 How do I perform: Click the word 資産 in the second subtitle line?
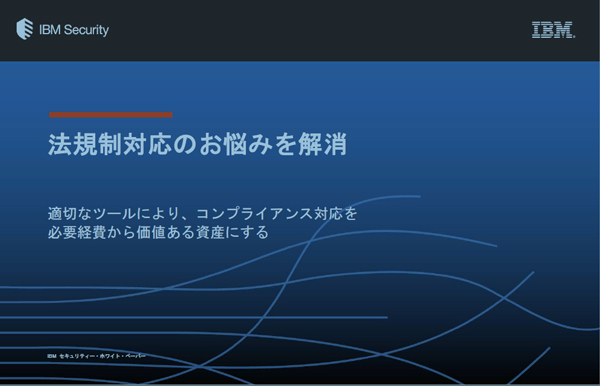pyautogui.click(x=210, y=232)
